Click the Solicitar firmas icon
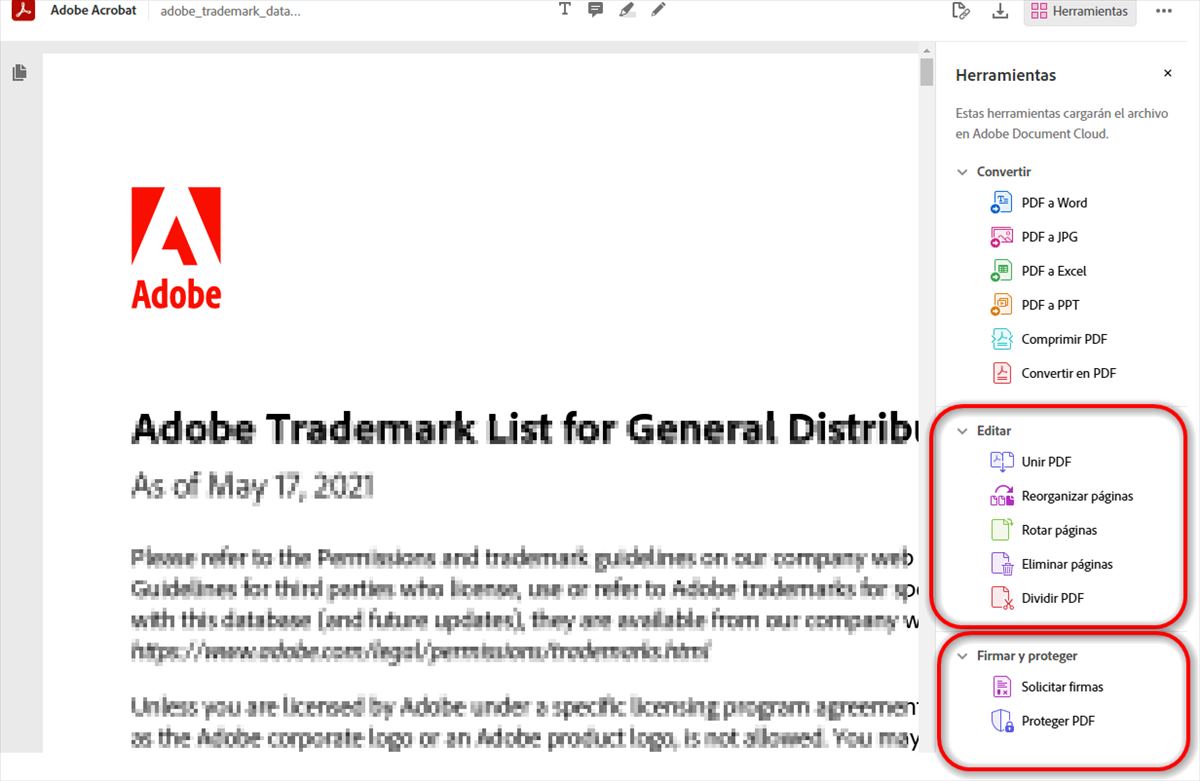 [x=1002, y=687]
